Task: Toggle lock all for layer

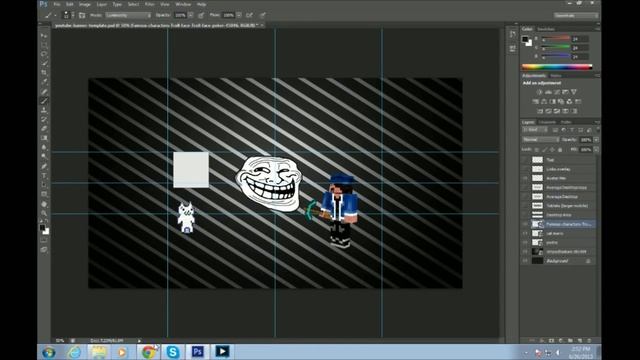Action: click(560, 150)
